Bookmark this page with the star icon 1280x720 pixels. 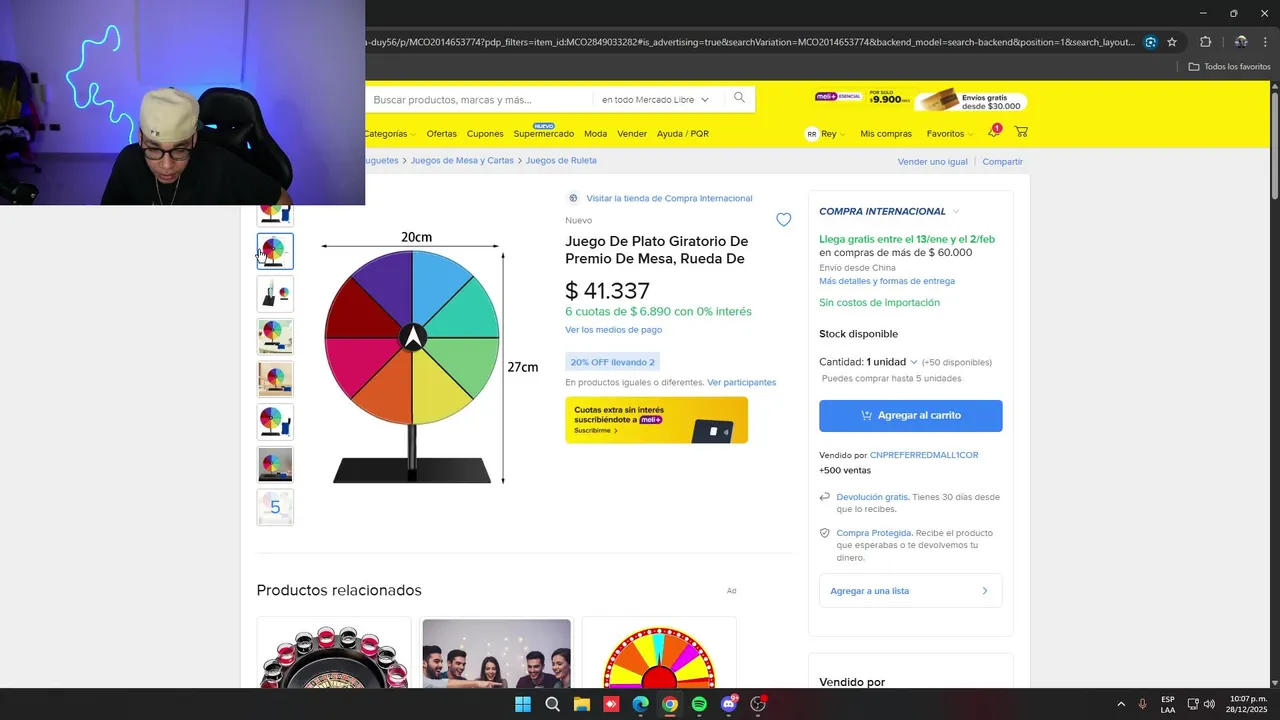click(x=1172, y=42)
